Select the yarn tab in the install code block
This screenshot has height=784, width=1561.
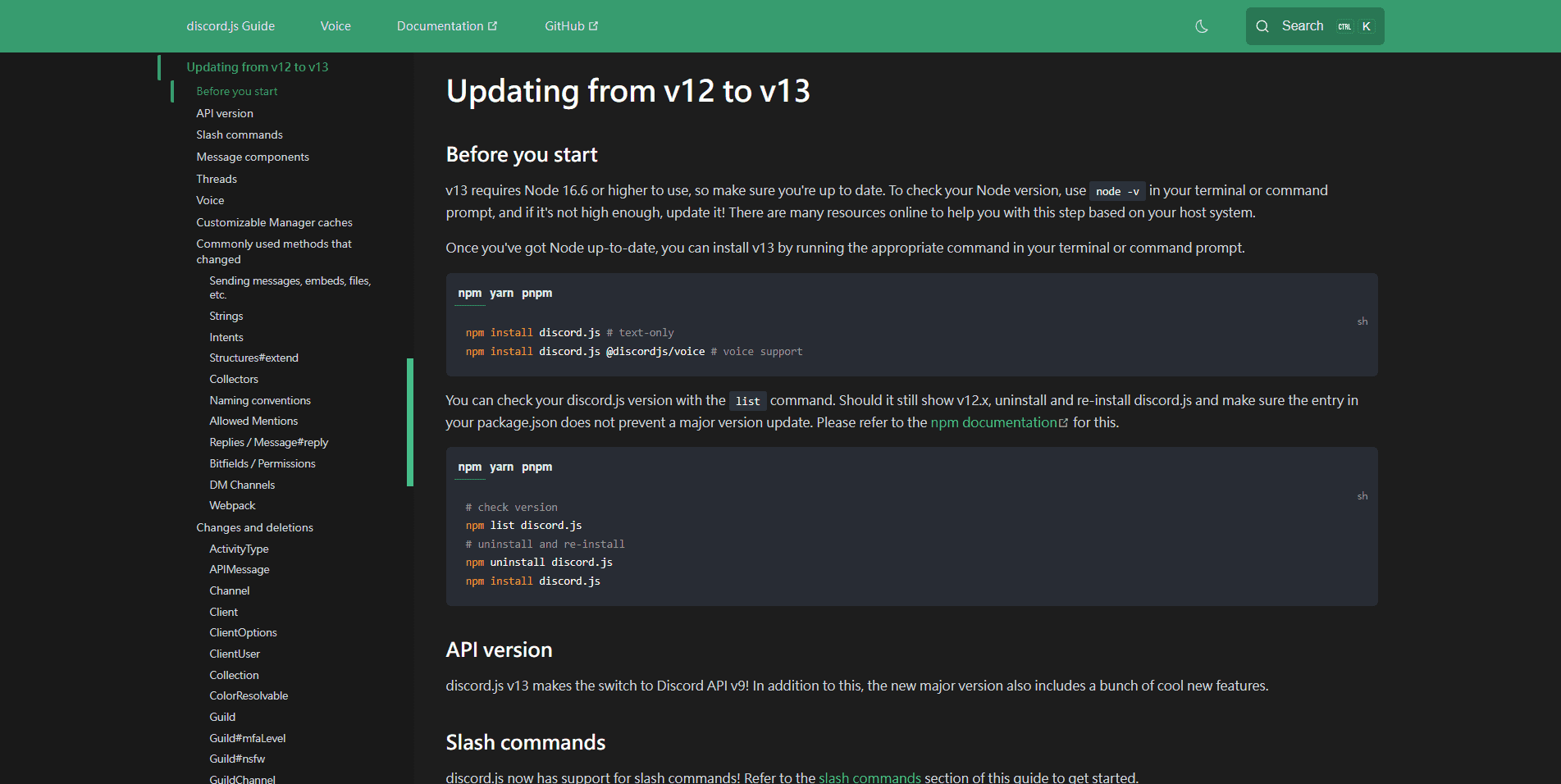501,293
